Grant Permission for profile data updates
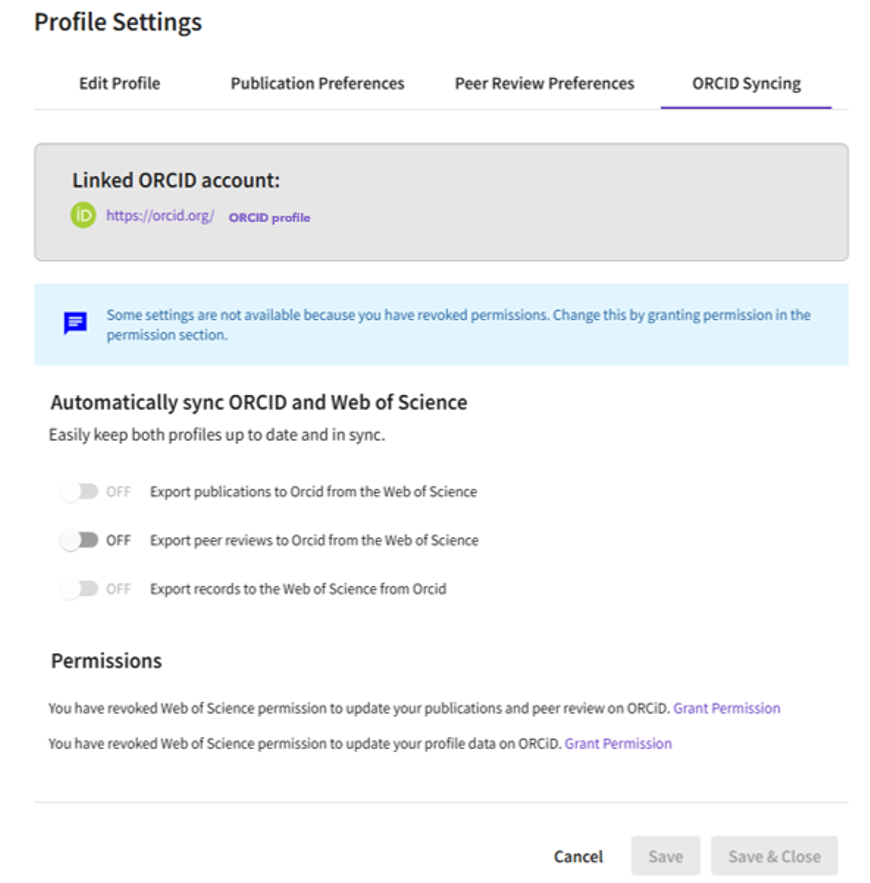 point(618,743)
